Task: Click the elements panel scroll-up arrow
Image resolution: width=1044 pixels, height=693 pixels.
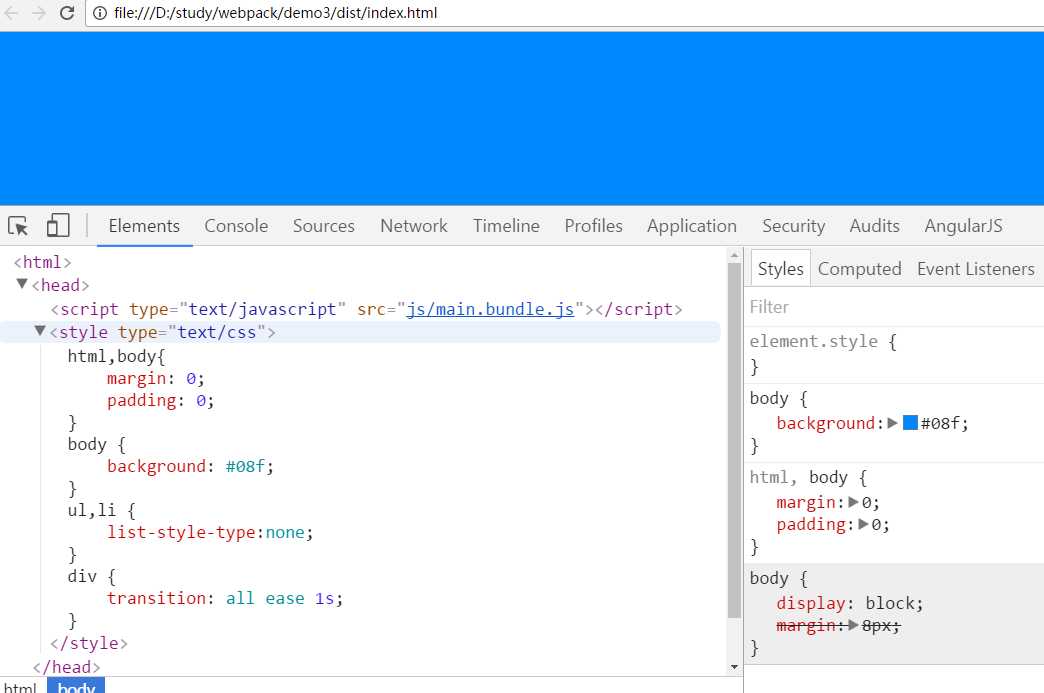Action: click(x=734, y=255)
